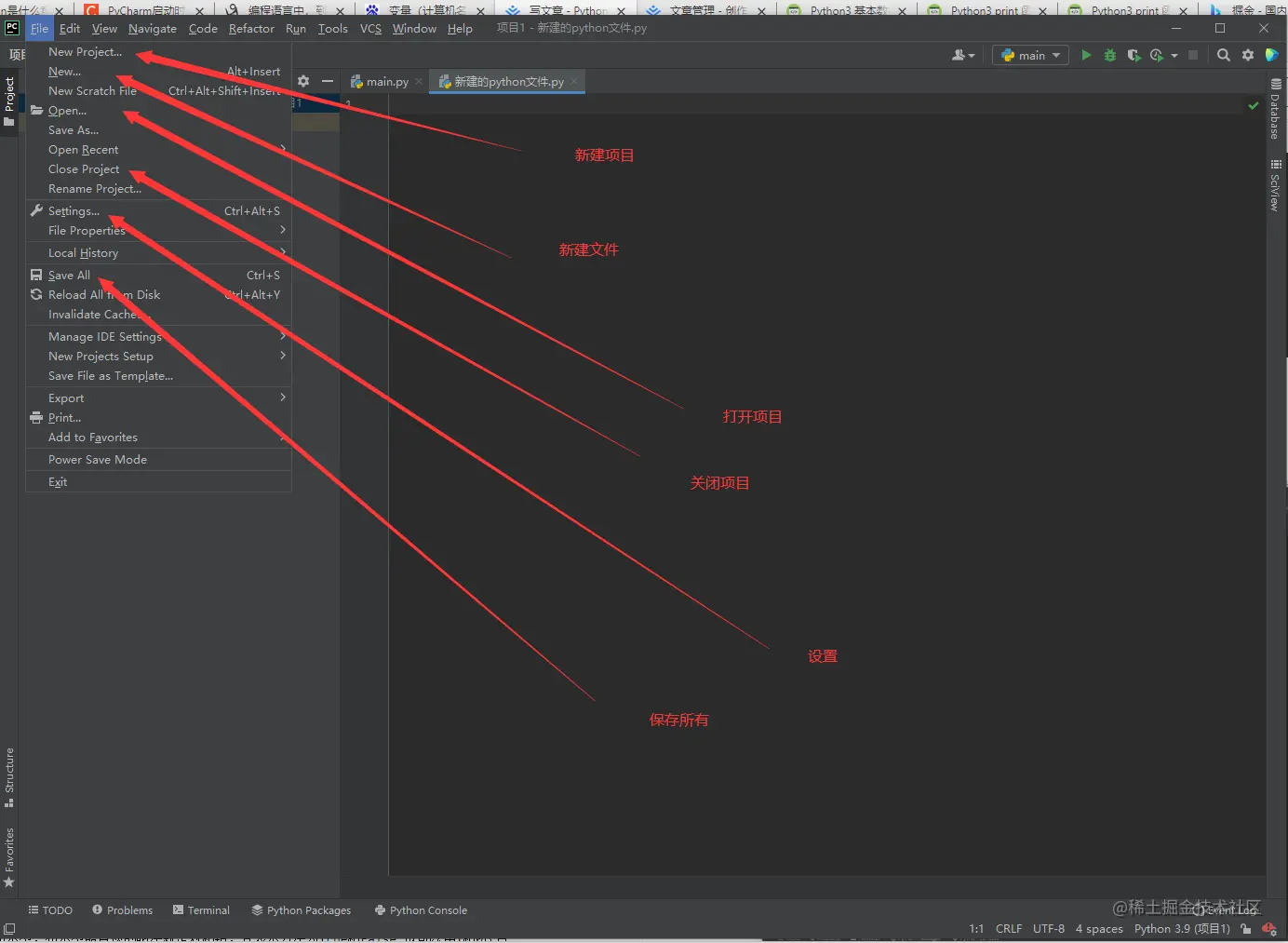Viewport: 1288px width, 943px height.
Task: Expand Local History submenu
Action: (x=158, y=253)
